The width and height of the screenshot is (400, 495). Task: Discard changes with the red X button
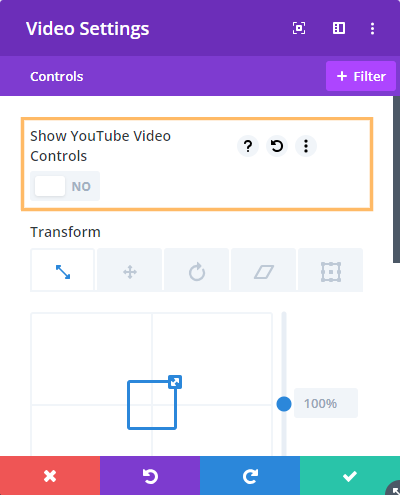pyautogui.click(x=50, y=476)
